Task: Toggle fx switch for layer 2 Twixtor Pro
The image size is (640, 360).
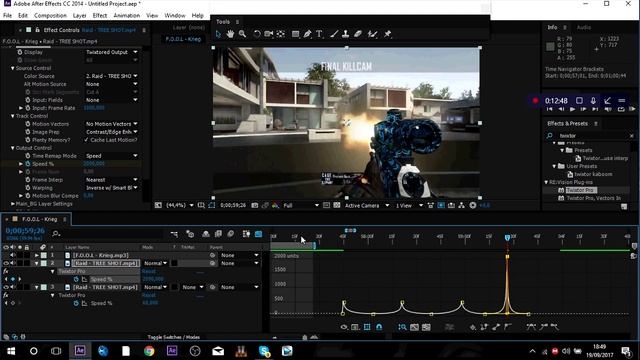Action: pos(6,271)
